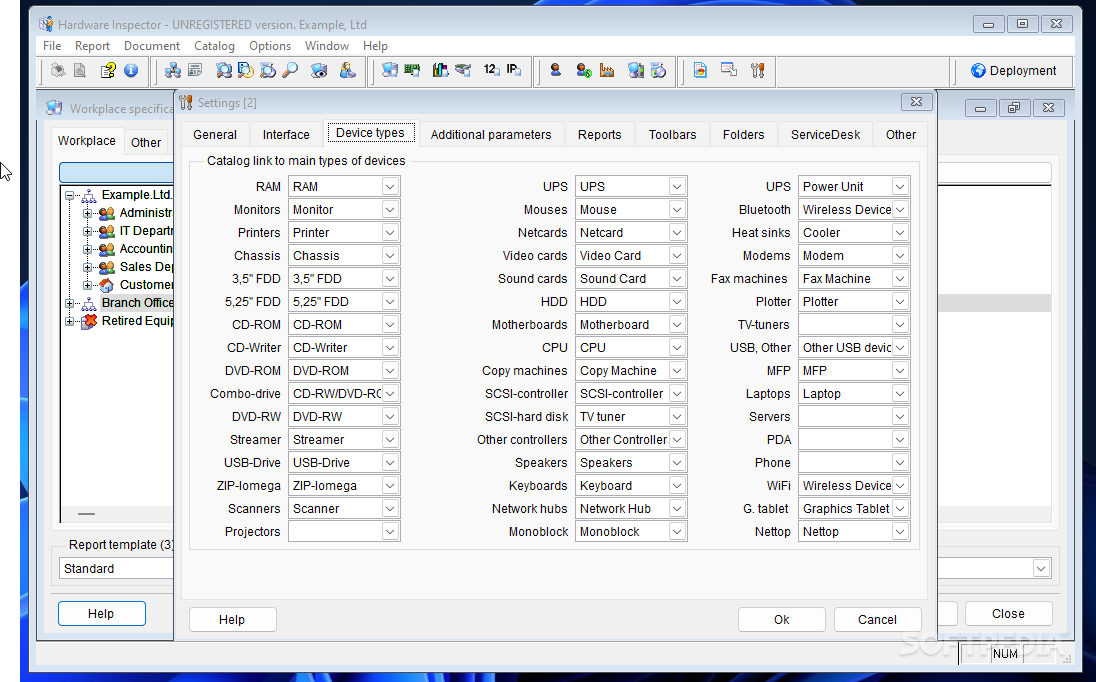Click the user figure icon beside the monitor-eye icon

[347, 71]
